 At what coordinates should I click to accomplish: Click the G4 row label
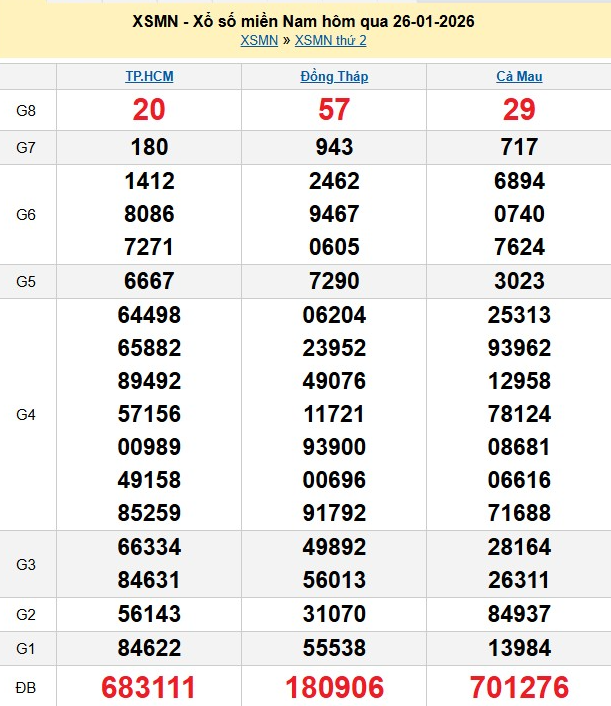[27, 414]
